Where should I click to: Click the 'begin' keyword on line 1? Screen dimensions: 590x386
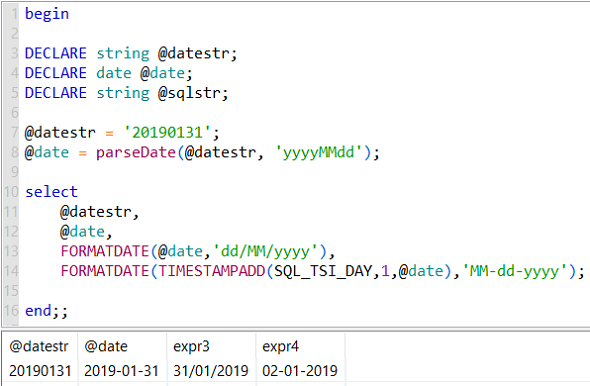pyautogui.click(x=47, y=14)
